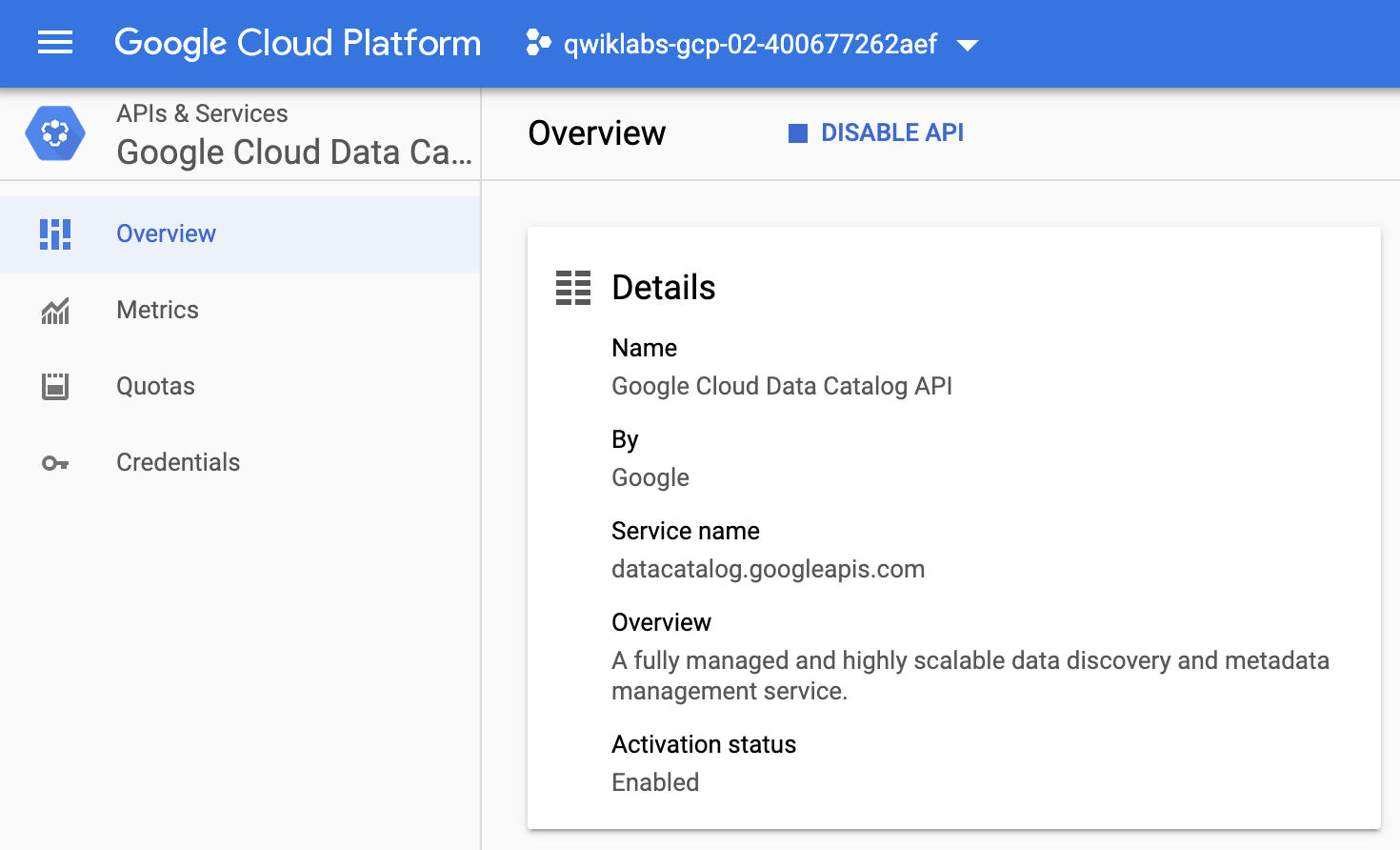Click datacatalog.googleapis.com service name

[769, 569]
